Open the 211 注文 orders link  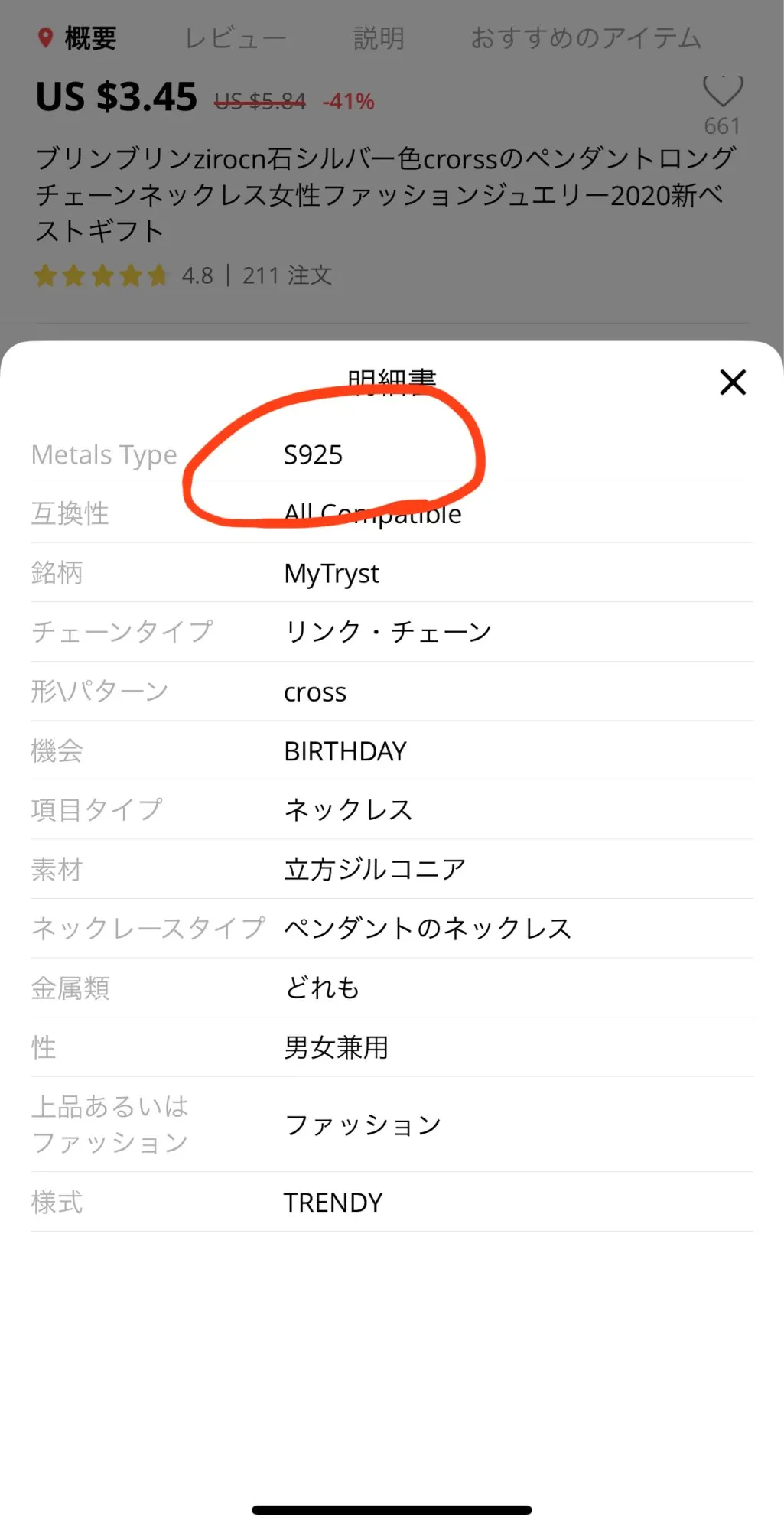coord(287,275)
